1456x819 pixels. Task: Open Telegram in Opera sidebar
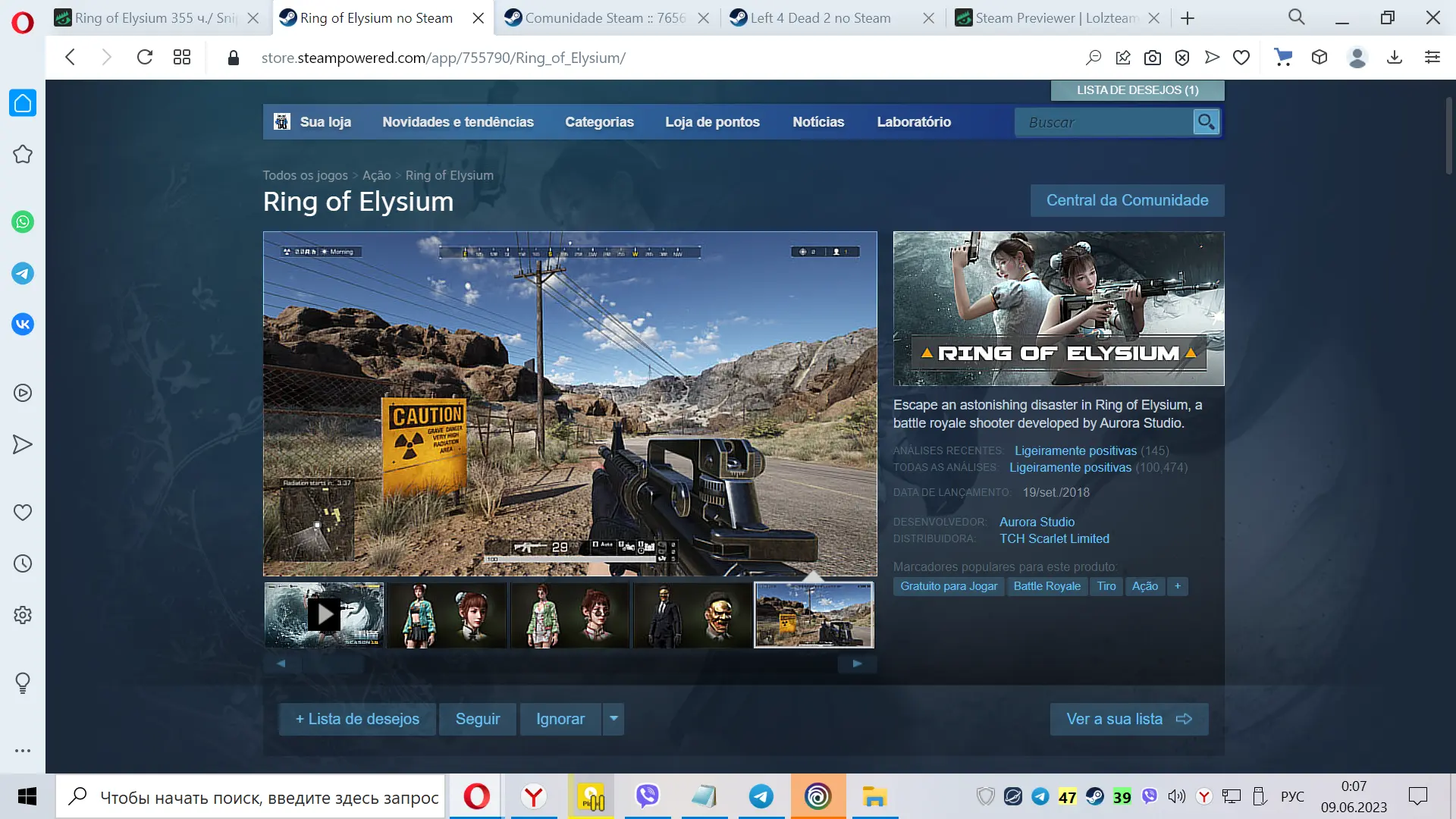click(23, 273)
